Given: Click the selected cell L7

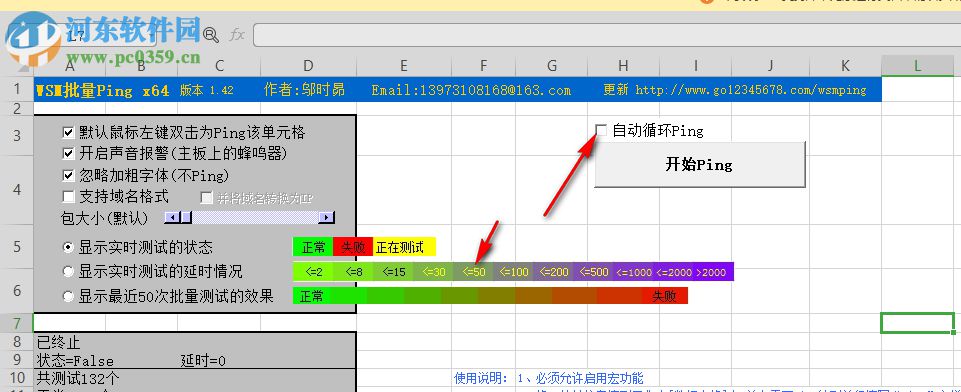Looking at the screenshot, I should tap(917, 323).
